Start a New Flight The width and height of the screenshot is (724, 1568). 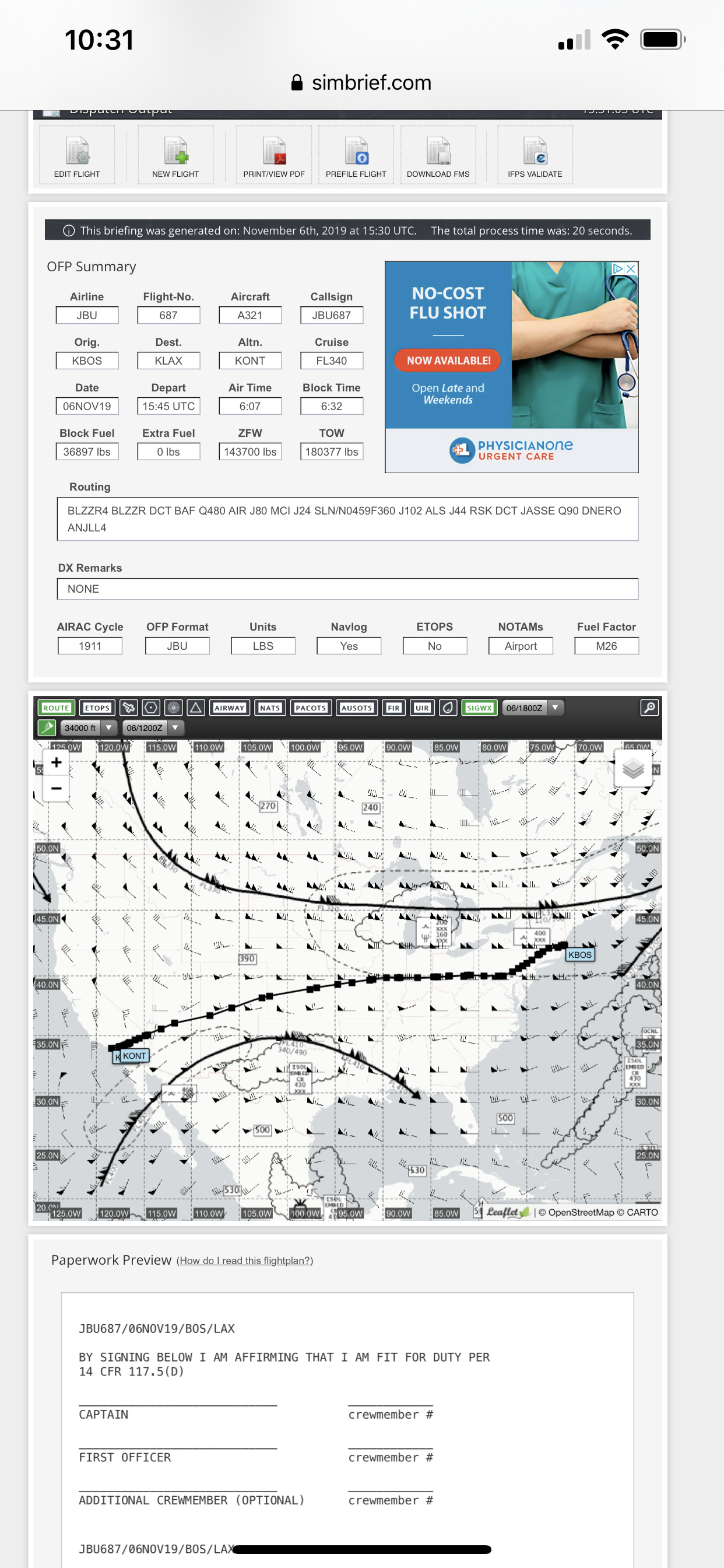click(x=175, y=155)
